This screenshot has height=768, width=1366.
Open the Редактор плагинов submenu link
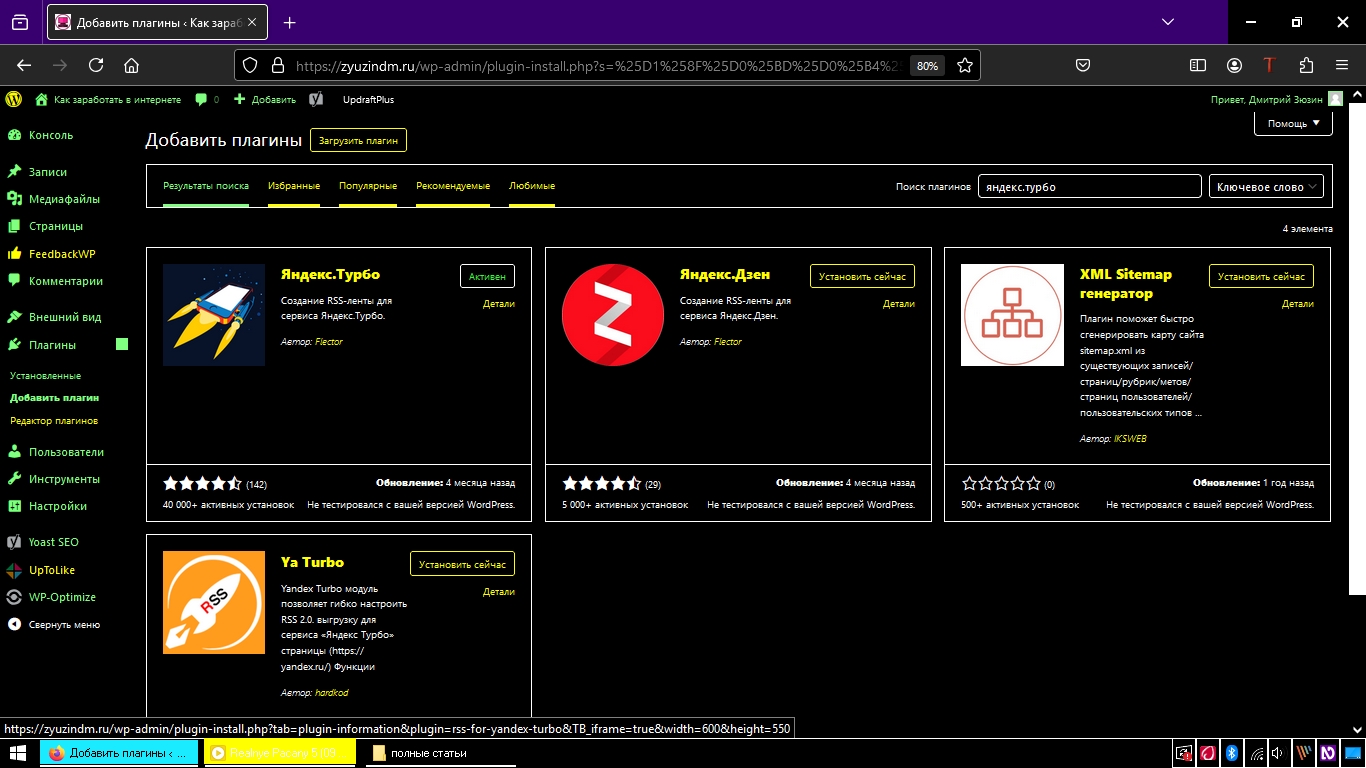click(x=54, y=421)
